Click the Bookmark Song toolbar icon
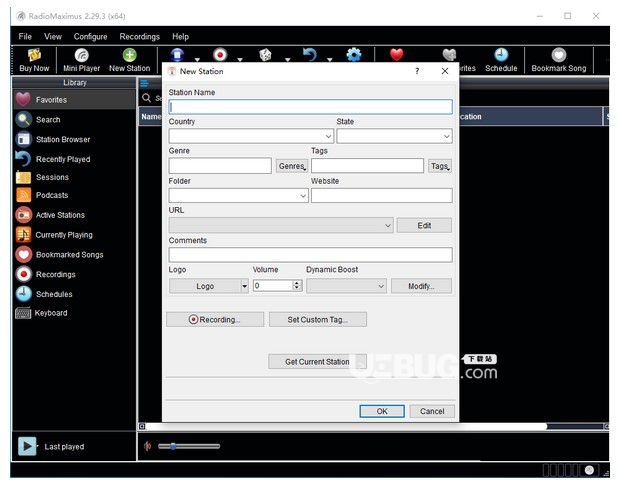Screen dimensions: 618x482 (558, 60)
